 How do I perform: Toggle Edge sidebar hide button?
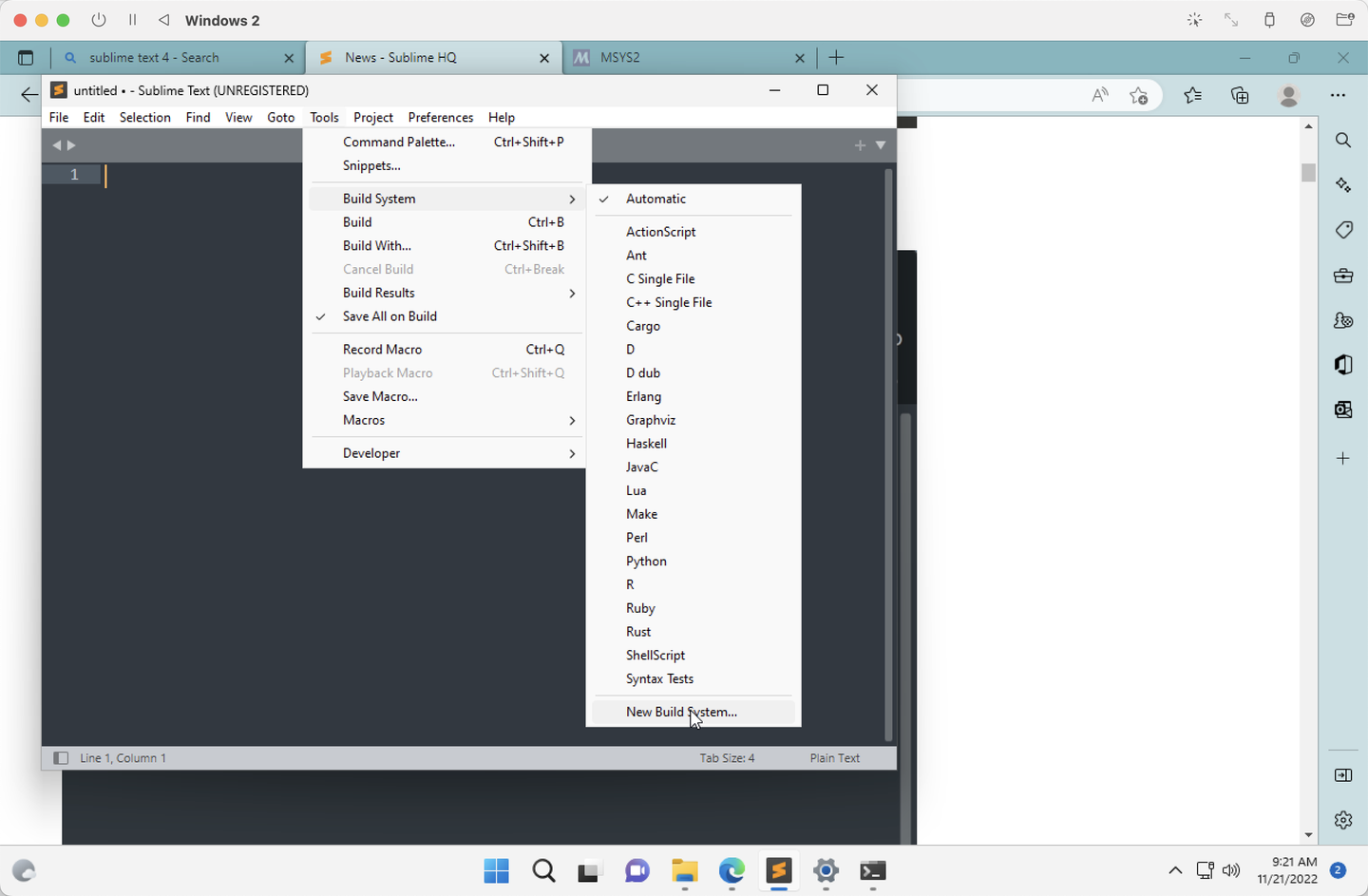pos(1343,775)
